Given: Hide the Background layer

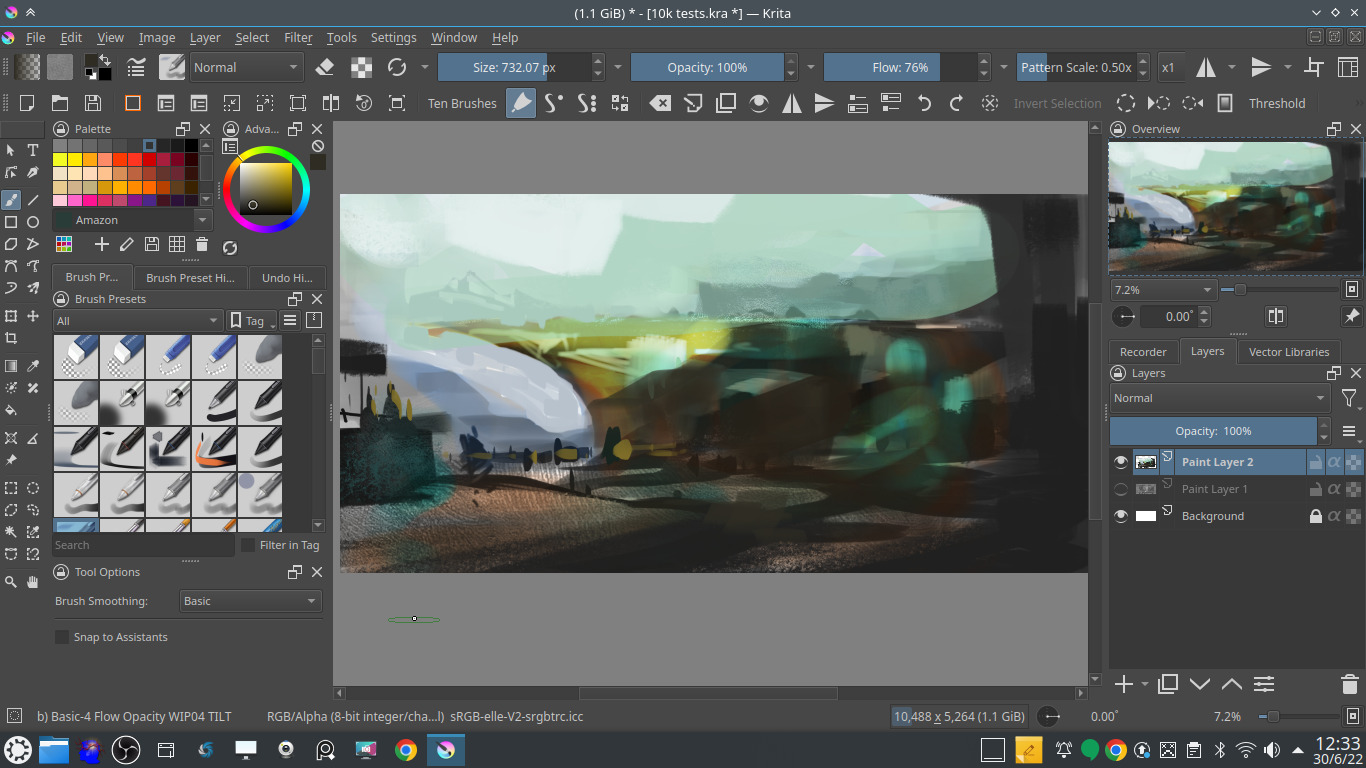Looking at the screenshot, I should tap(1120, 516).
